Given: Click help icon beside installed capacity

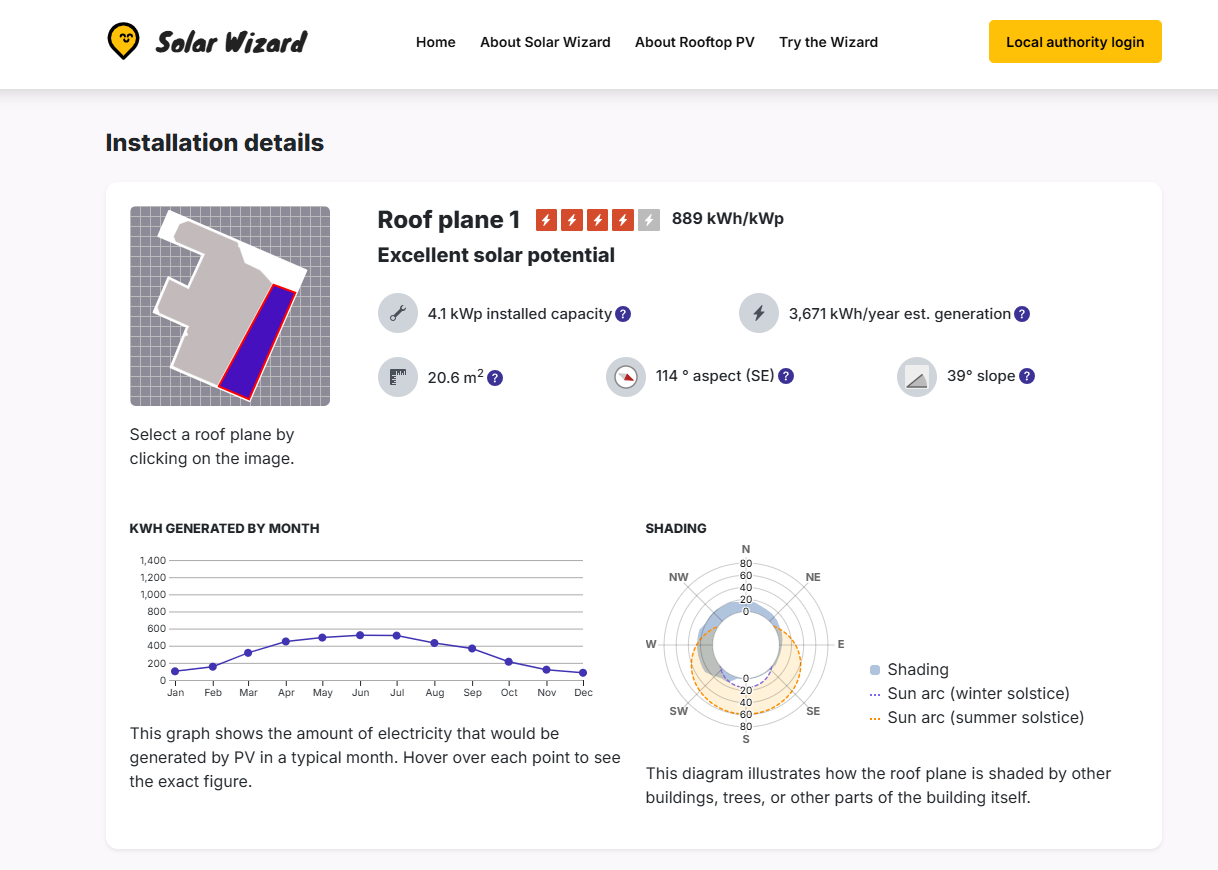Looking at the screenshot, I should [x=623, y=314].
